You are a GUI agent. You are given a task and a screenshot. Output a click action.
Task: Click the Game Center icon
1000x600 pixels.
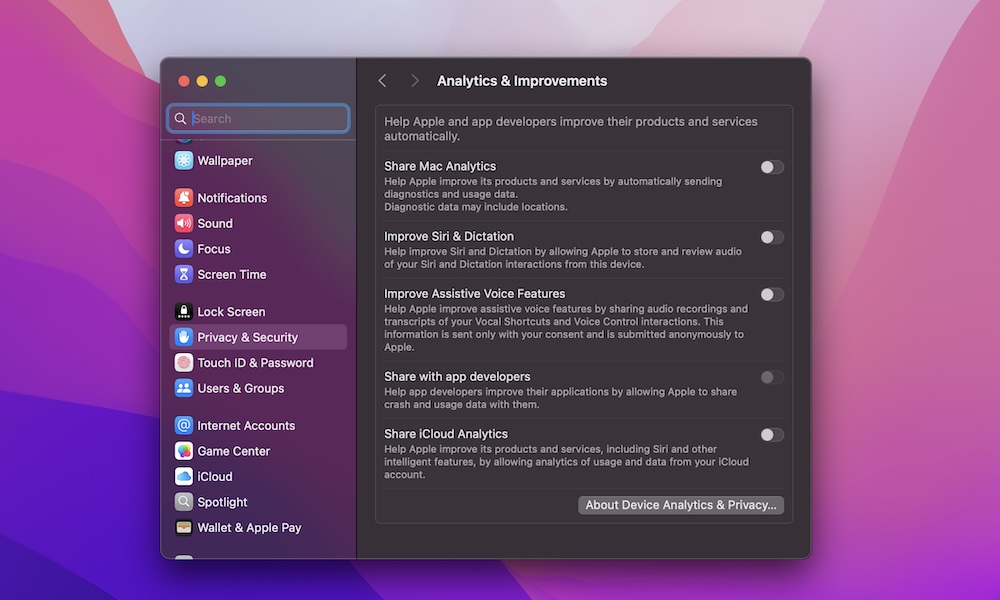tap(184, 451)
